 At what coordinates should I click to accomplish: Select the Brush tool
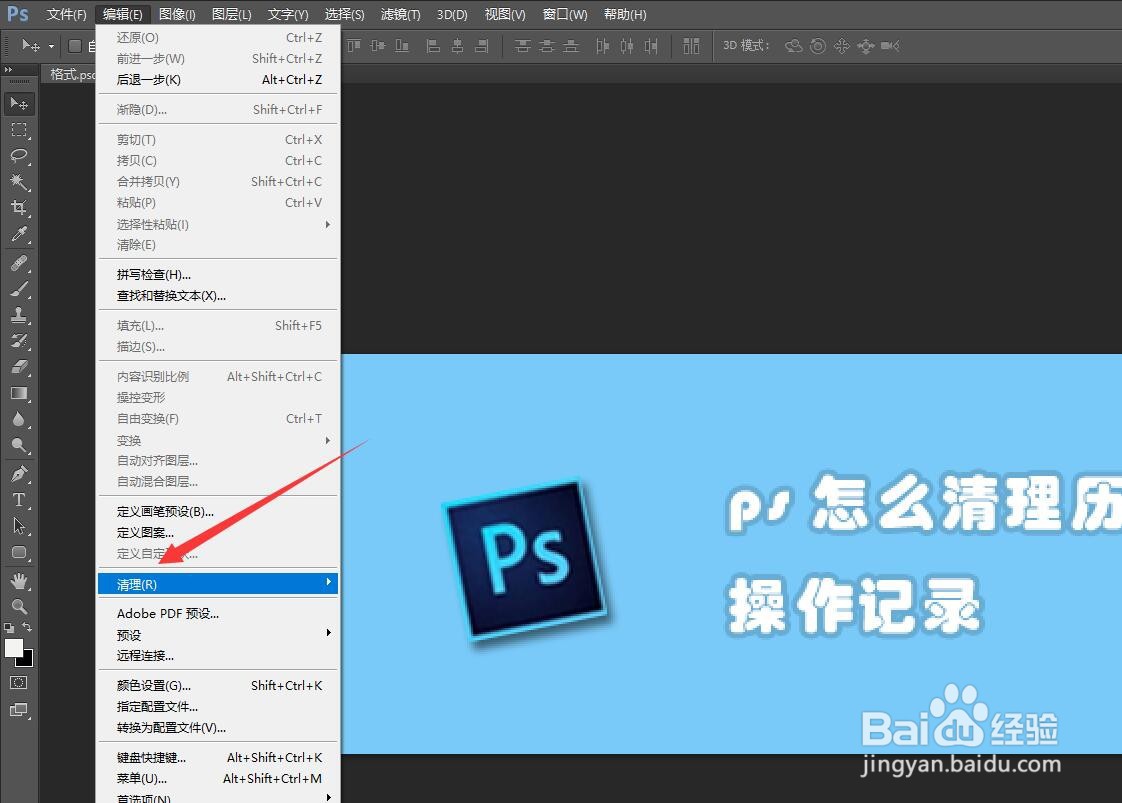click(20, 287)
